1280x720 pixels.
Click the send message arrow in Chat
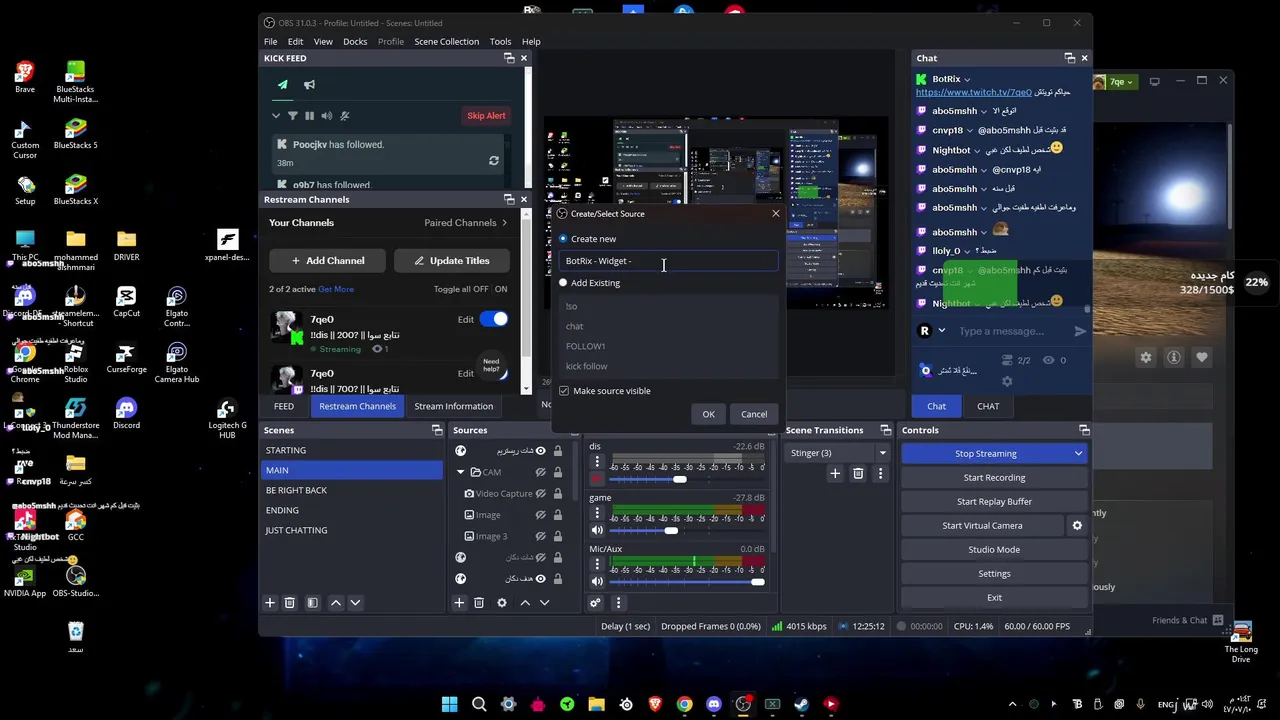(1080, 331)
